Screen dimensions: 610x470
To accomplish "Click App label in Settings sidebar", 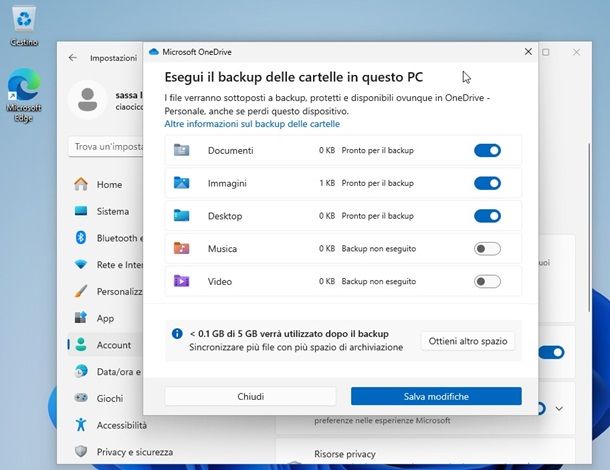I will (105, 319).
